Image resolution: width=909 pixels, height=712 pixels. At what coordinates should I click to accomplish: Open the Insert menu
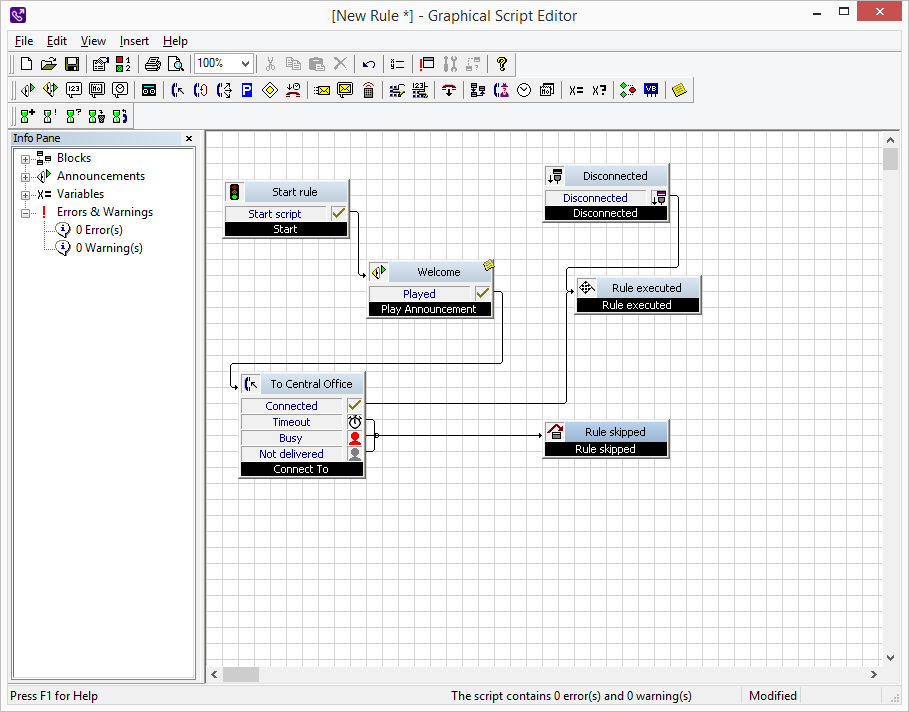coord(134,41)
